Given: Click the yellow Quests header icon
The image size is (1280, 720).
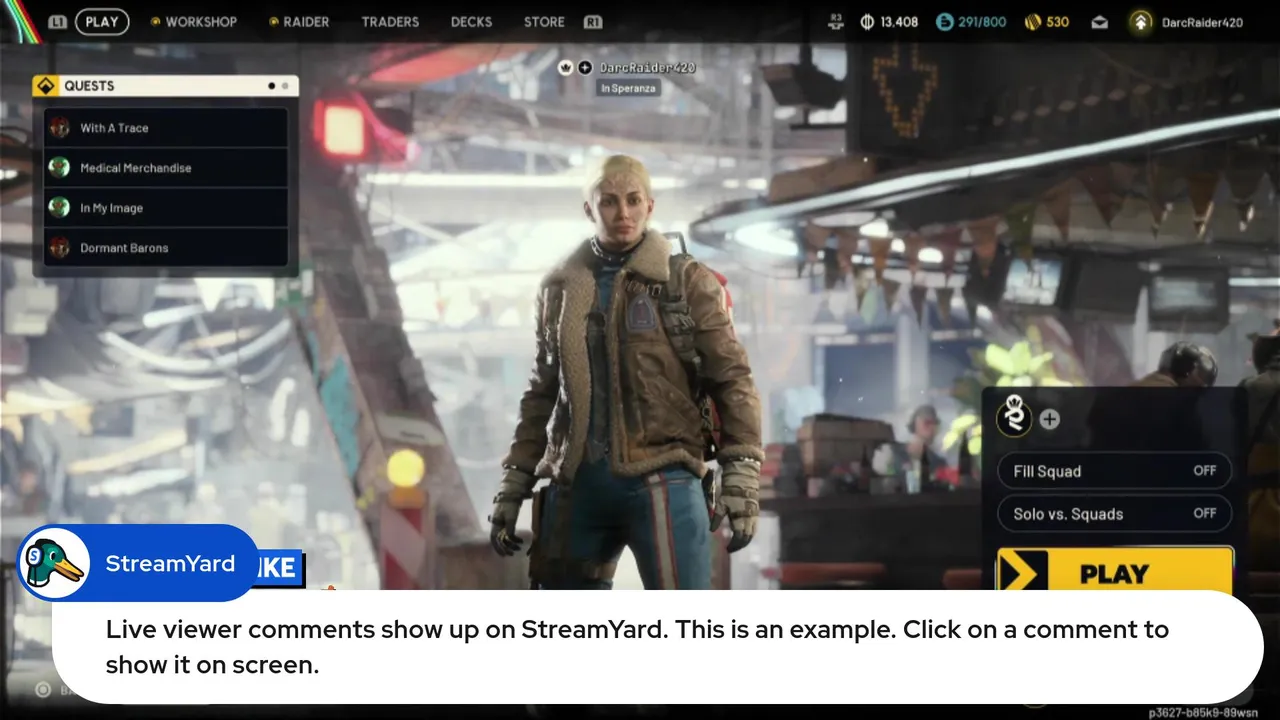Looking at the screenshot, I should coord(45,86).
